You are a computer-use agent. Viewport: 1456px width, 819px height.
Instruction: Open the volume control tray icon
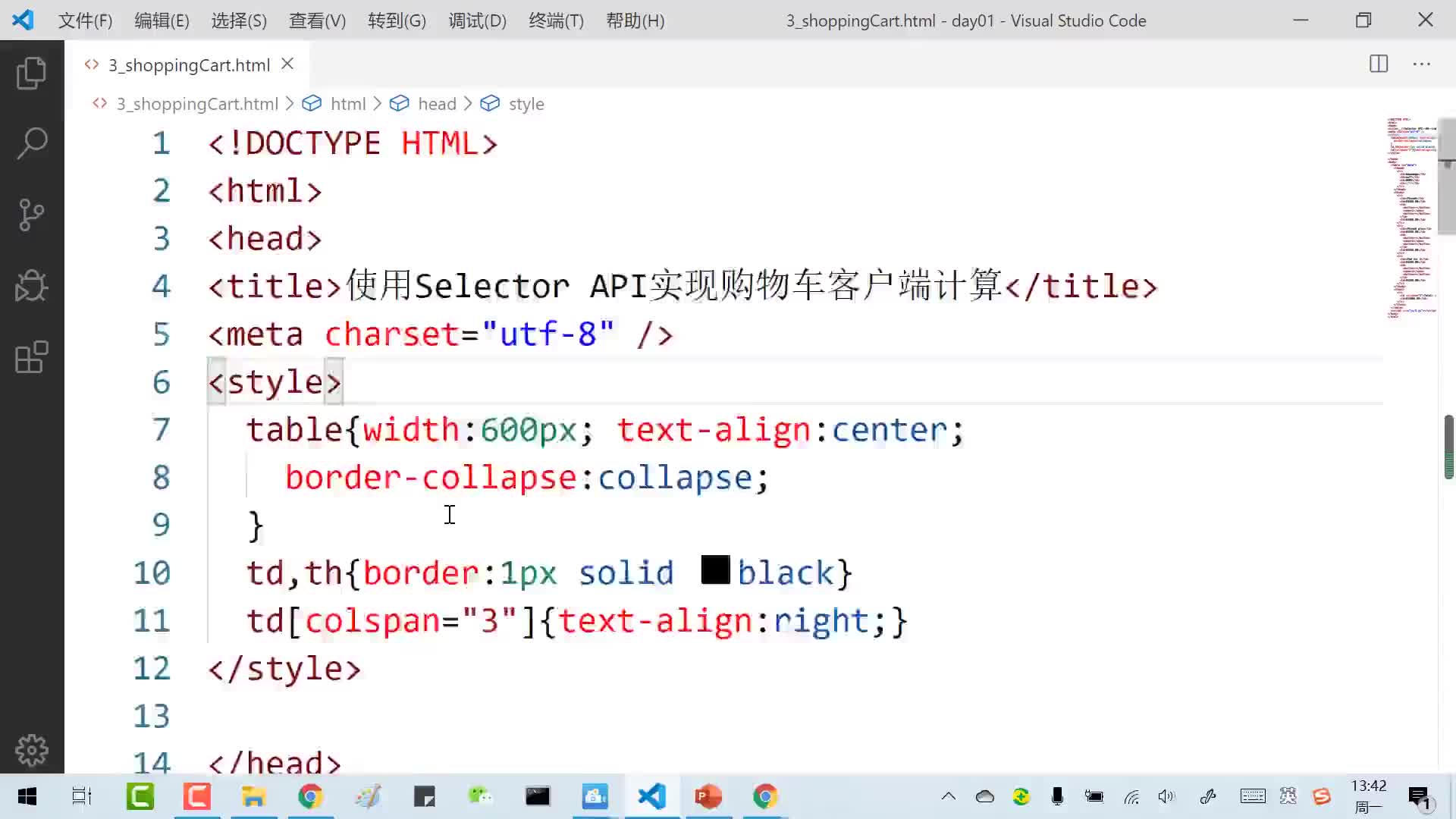tap(1166, 796)
